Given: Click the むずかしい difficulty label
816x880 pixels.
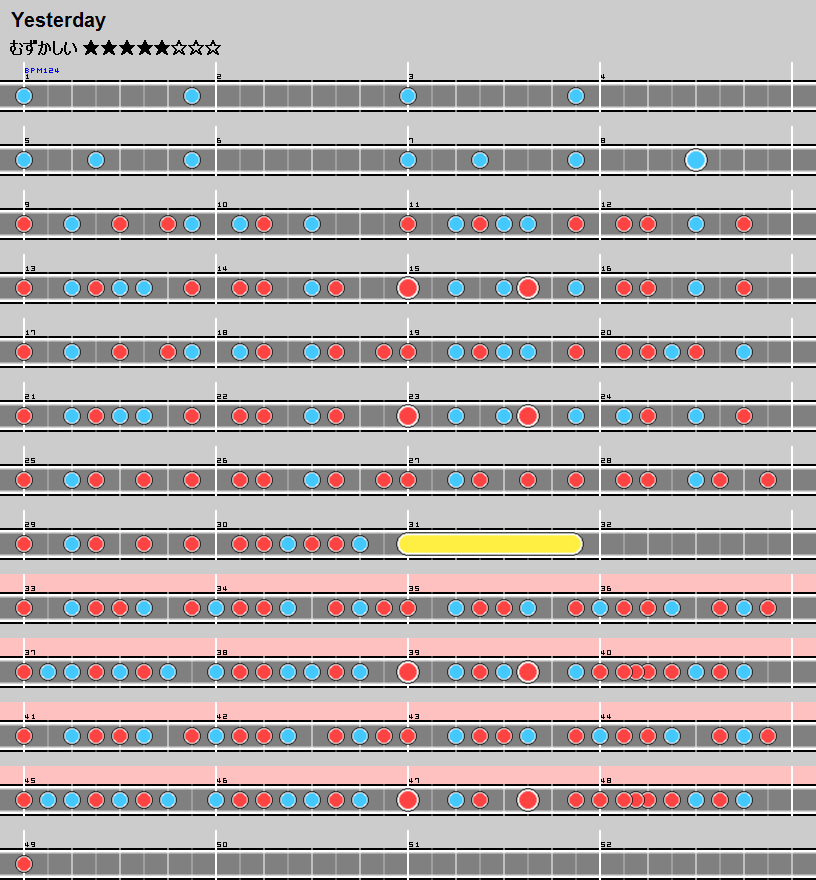Looking at the screenshot, I should 43,47.
